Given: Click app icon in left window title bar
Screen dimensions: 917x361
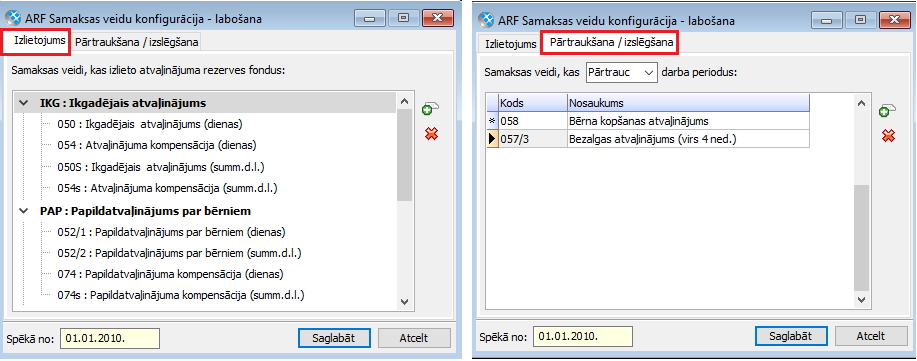Looking at the screenshot, I should pyautogui.click(x=12, y=18).
